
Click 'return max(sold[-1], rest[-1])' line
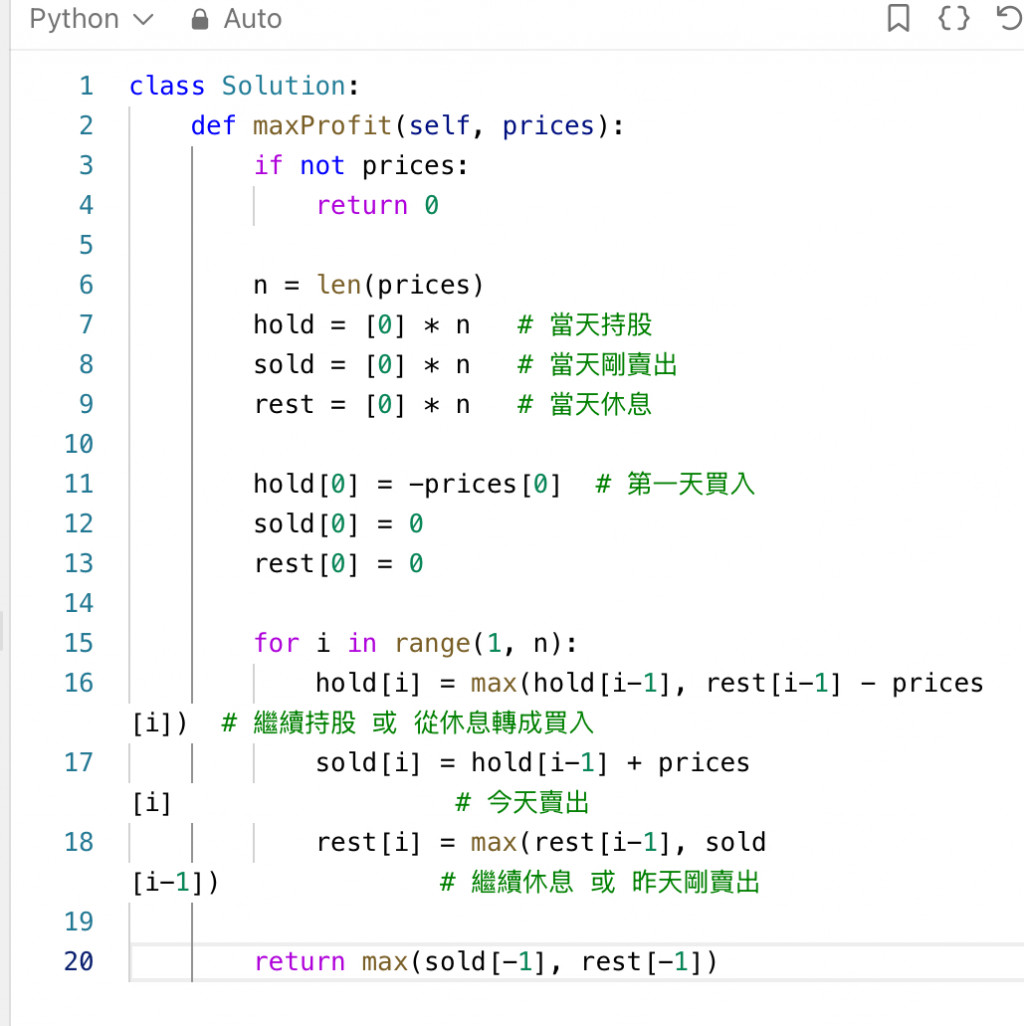coord(486,961)
